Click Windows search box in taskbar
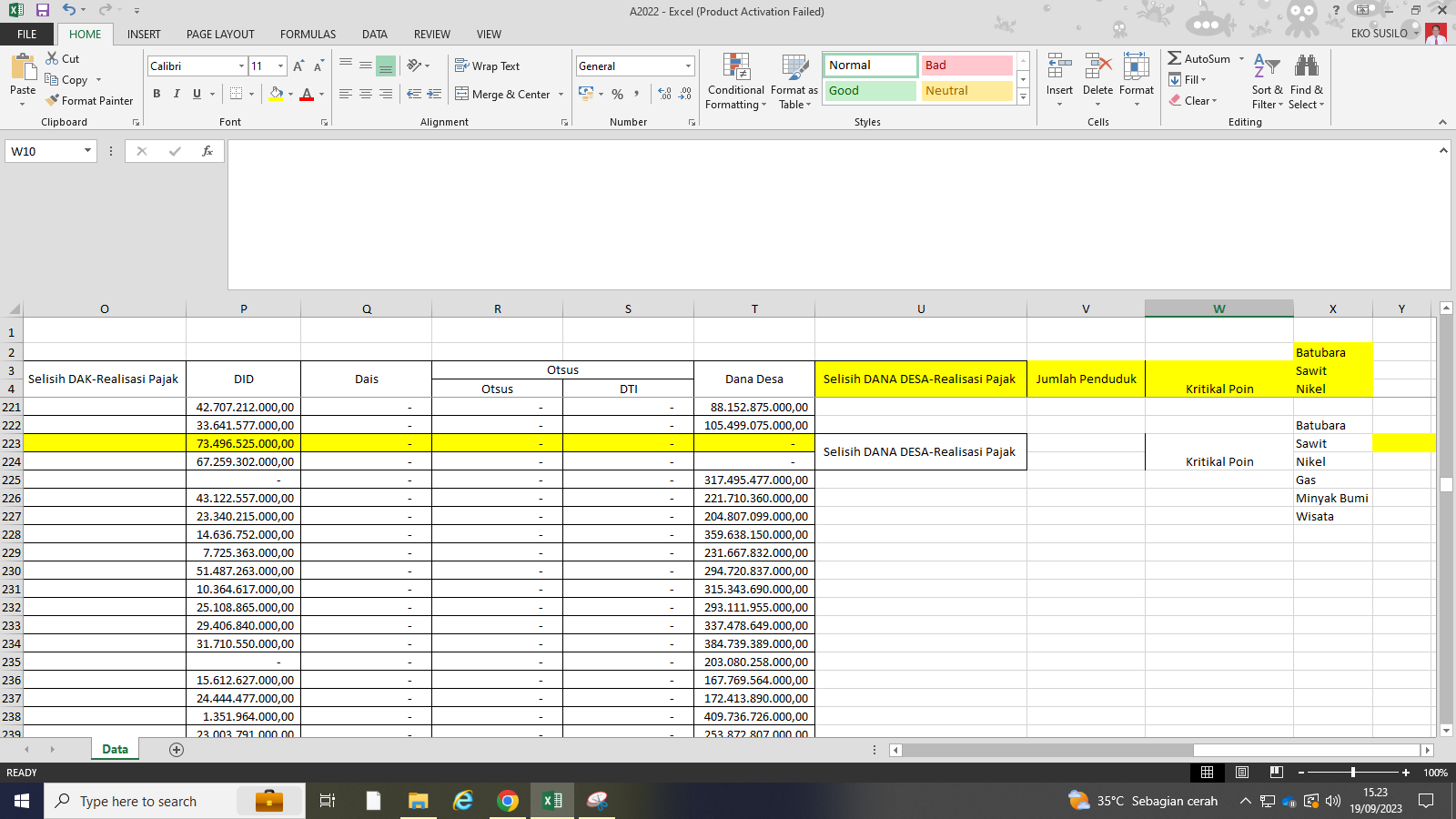The width and height of the screenshot is (1456, 819). [175, 801]
